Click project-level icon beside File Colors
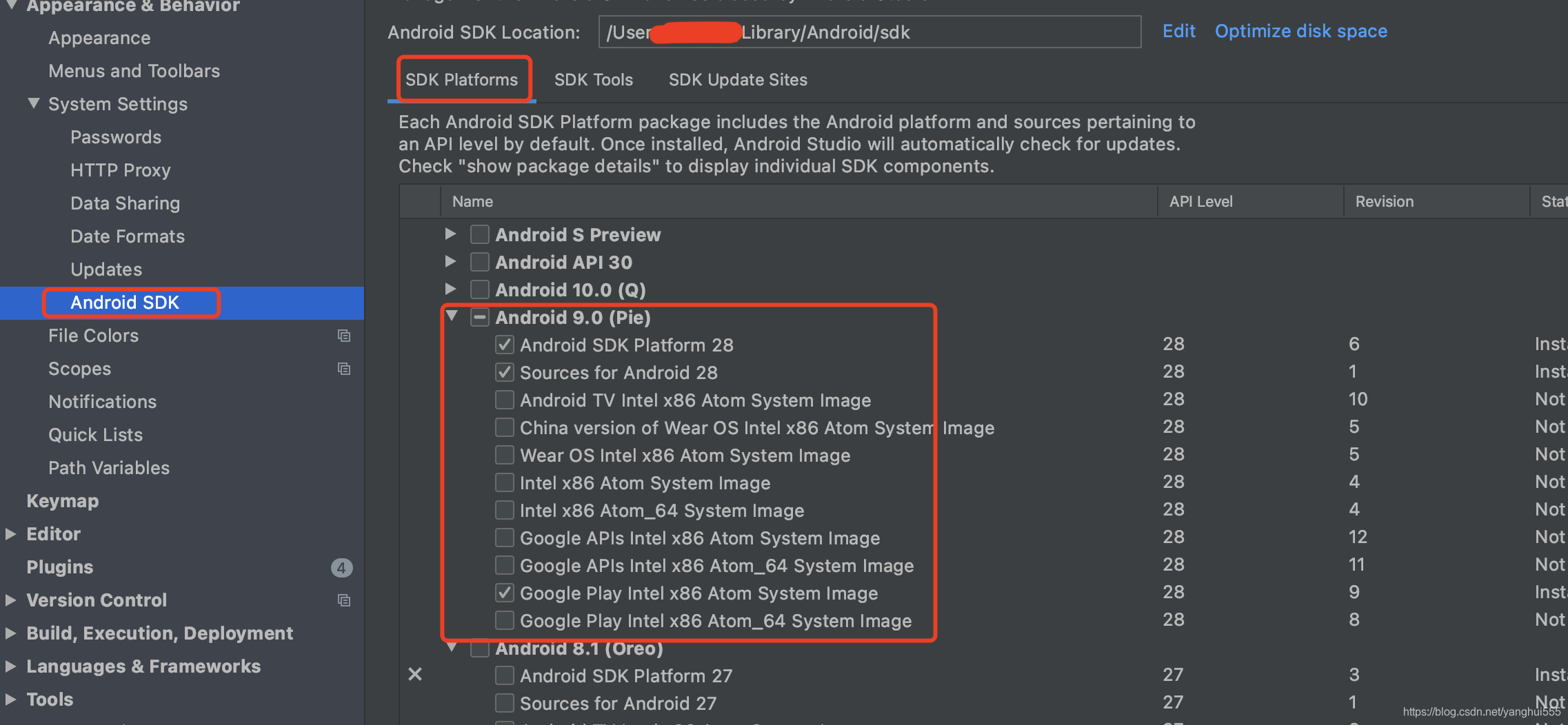Image resolution: width=1568 pixels, height=725 pixels. click(343, 336)
